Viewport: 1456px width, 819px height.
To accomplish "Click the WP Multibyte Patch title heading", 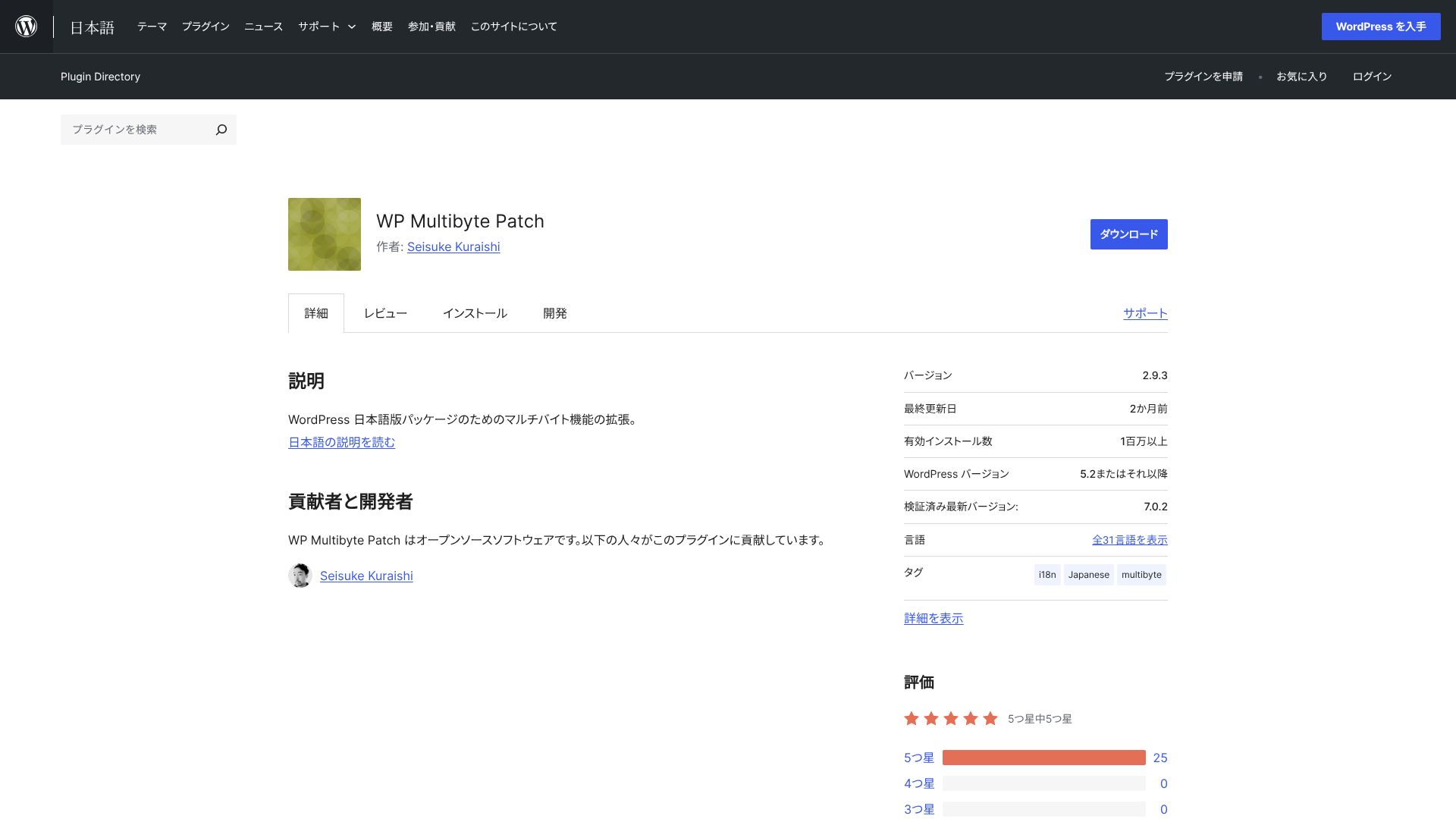I will tap(460, 221).
